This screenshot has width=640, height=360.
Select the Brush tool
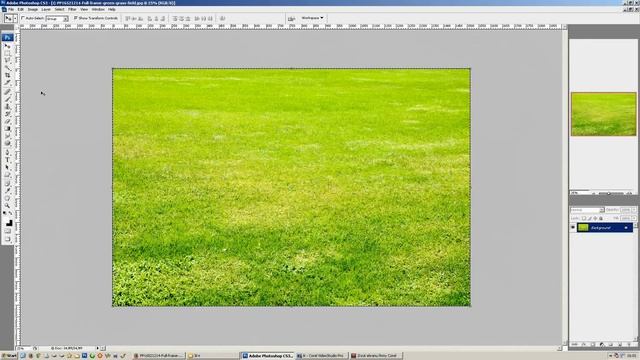click(7, 99)
